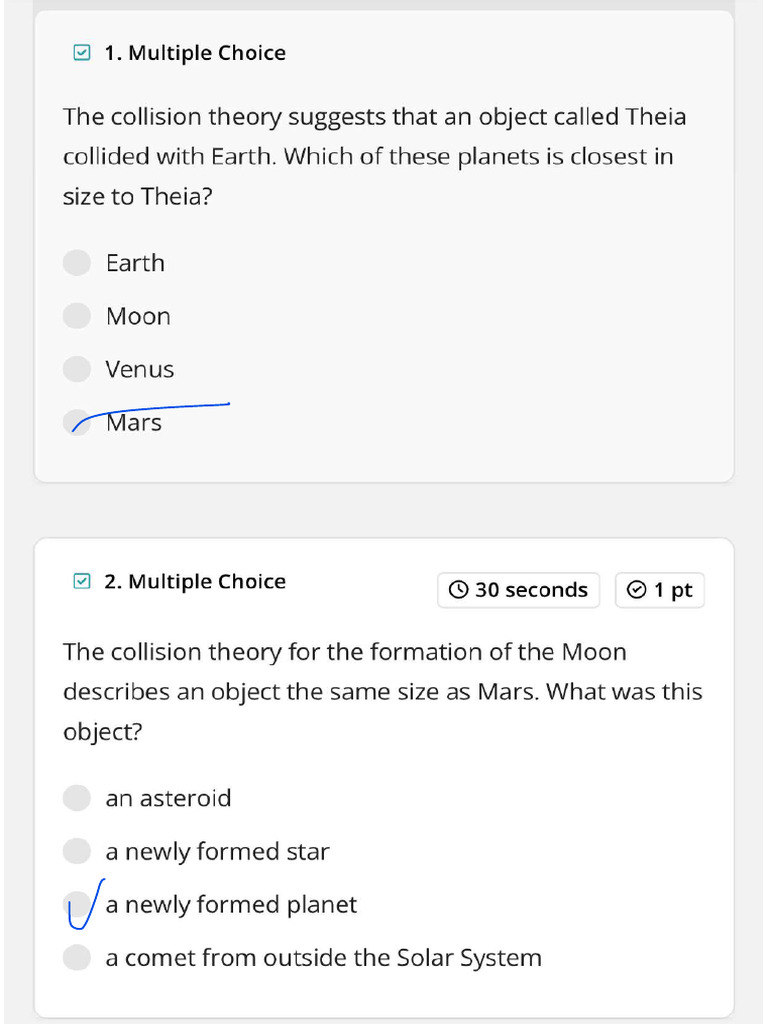The image size is (768, 1024).
Task: Click the 'a newly formed planet' label
Action: tap(231, 905)
